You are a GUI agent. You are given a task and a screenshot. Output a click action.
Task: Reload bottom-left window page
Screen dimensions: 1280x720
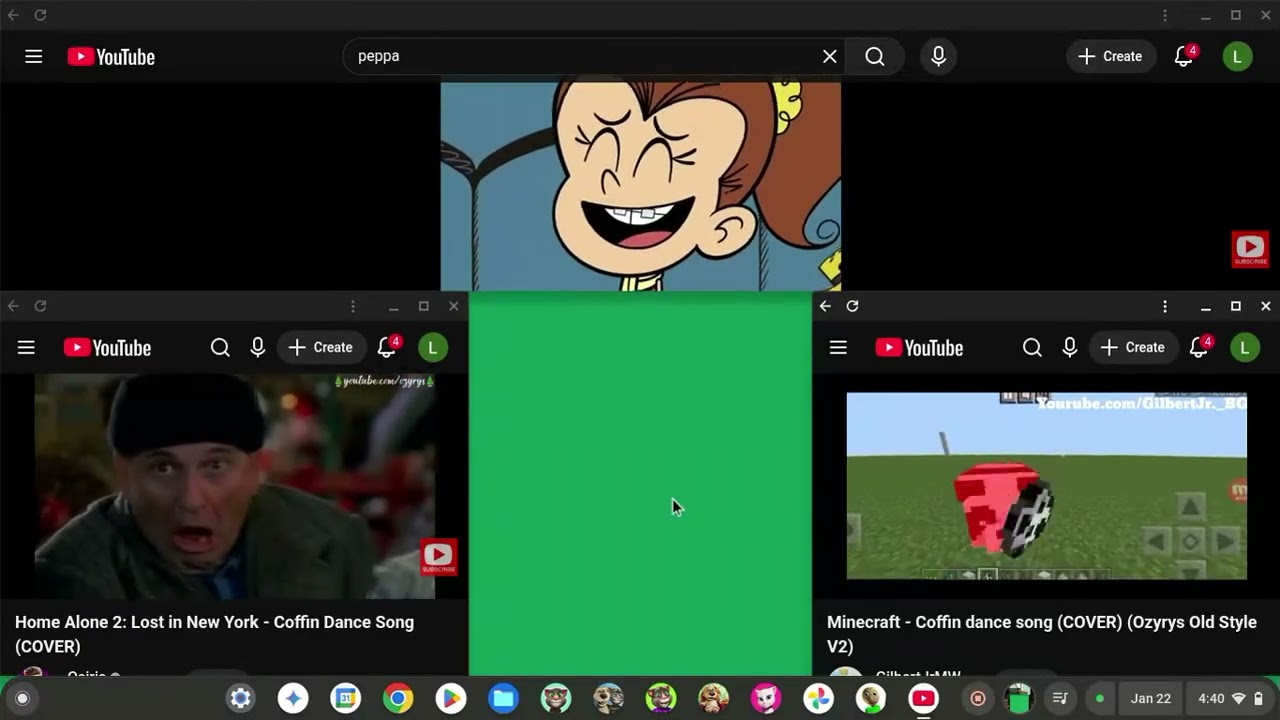[40, 306]
